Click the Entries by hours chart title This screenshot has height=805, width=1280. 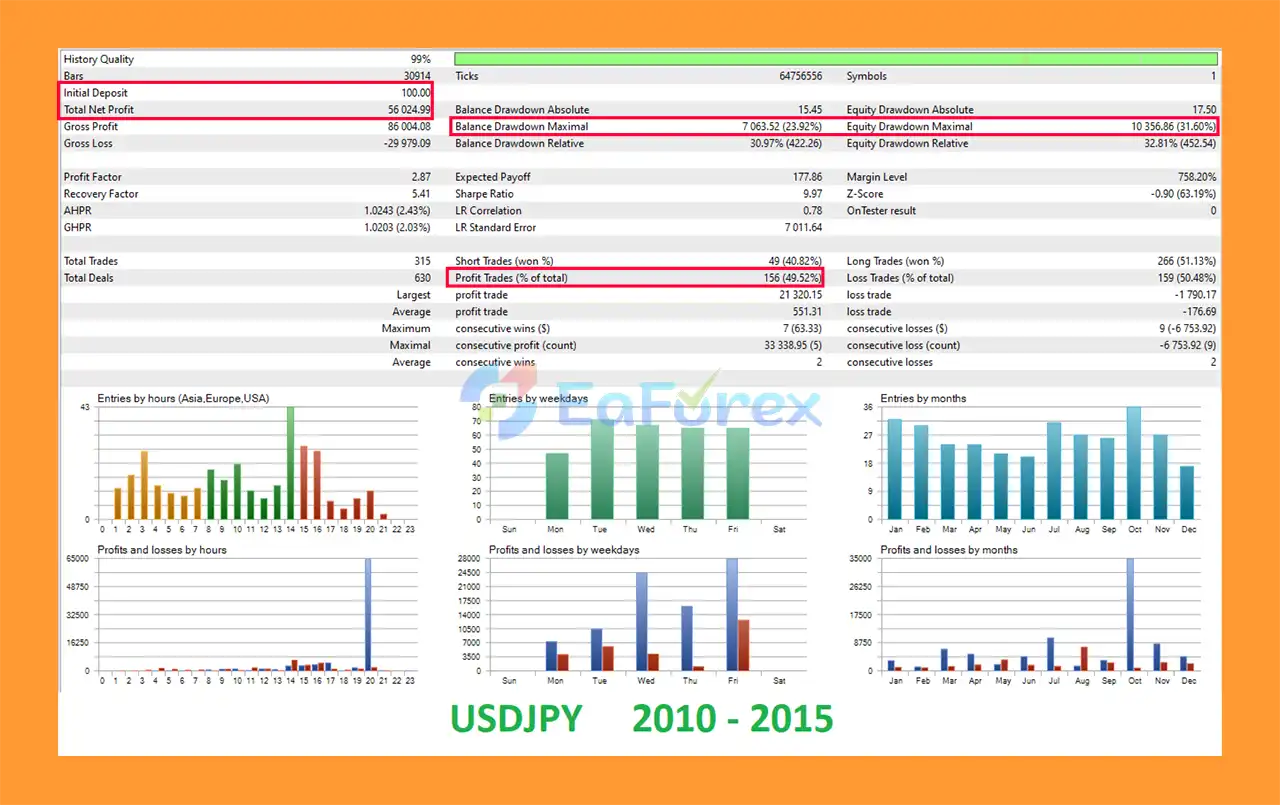(183, 398)
